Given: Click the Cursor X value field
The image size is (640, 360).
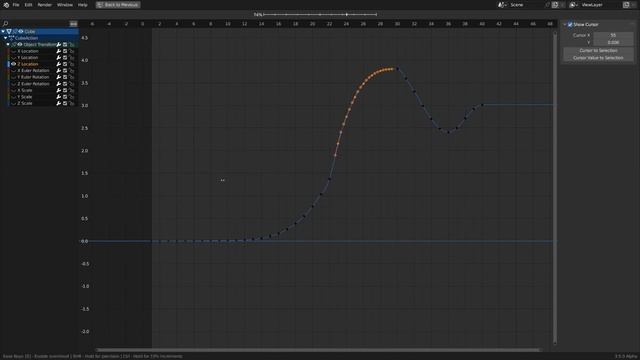Looking at the screenshot, I should [x=613, y=36].
